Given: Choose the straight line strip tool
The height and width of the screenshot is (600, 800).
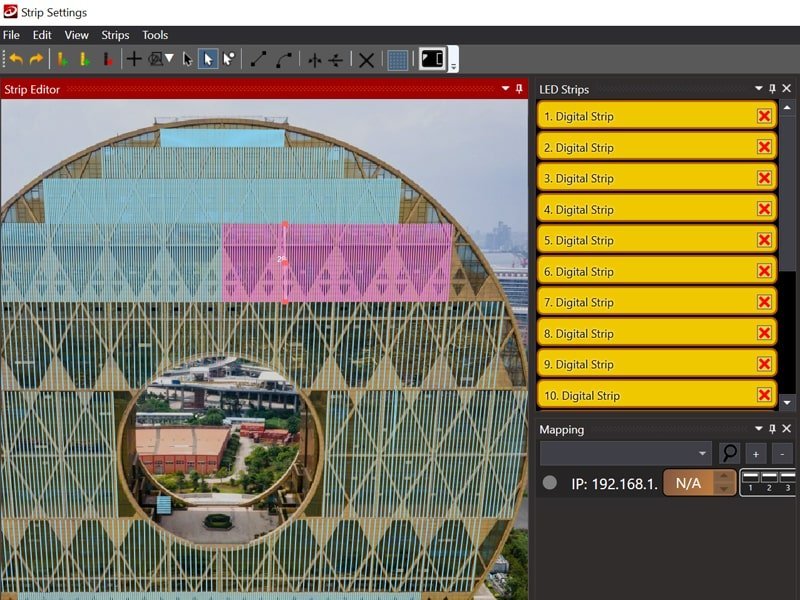Looking at the screenshot, I should coord(258,59).
